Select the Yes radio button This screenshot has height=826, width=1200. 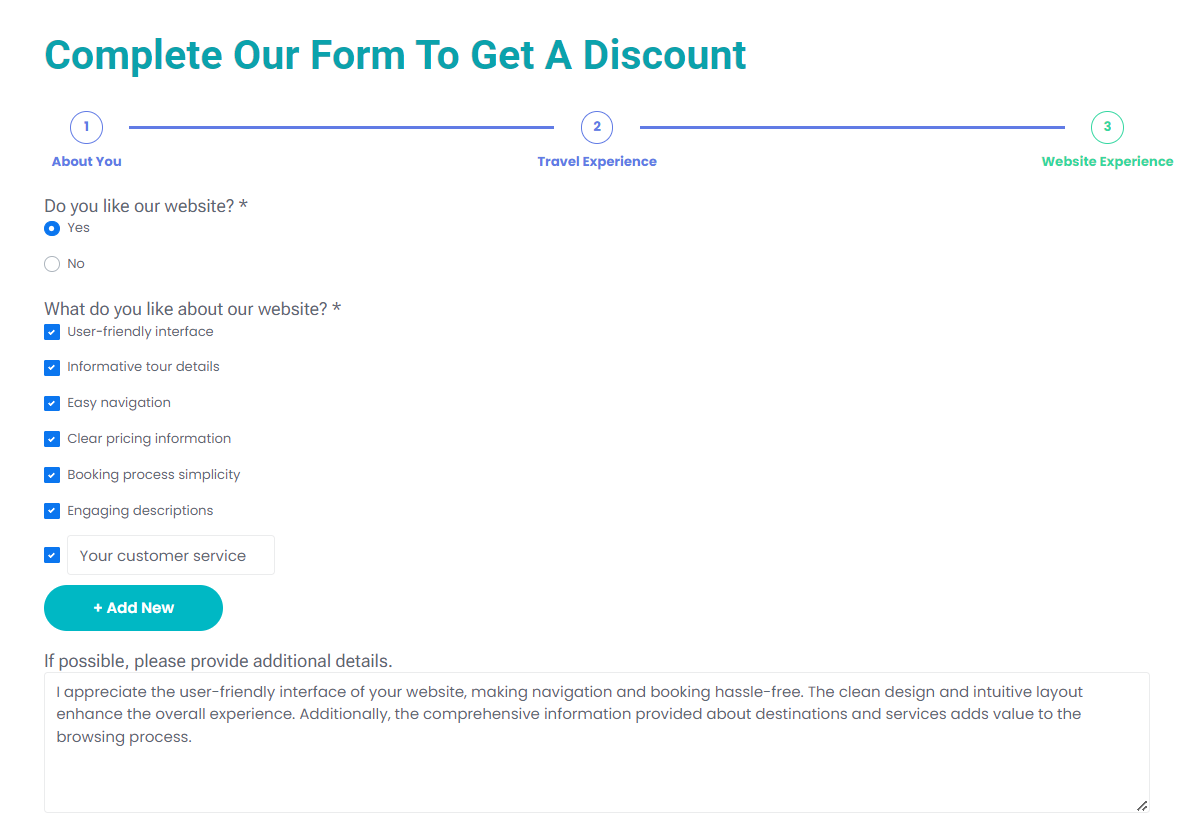pos(51,228)
